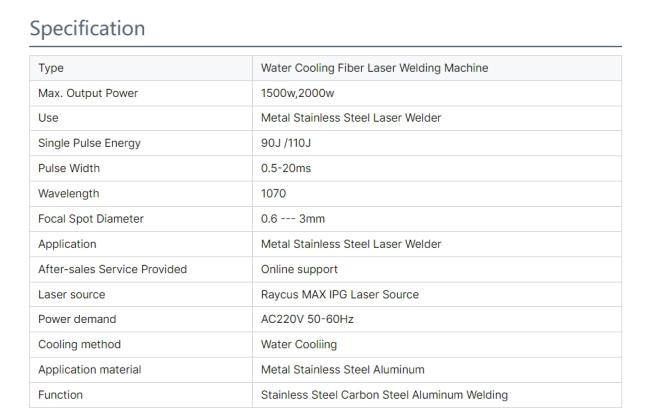This screenshot has width=650, height=414.
Task: Select the 1070 wavelength value
Action: [273, 193]
